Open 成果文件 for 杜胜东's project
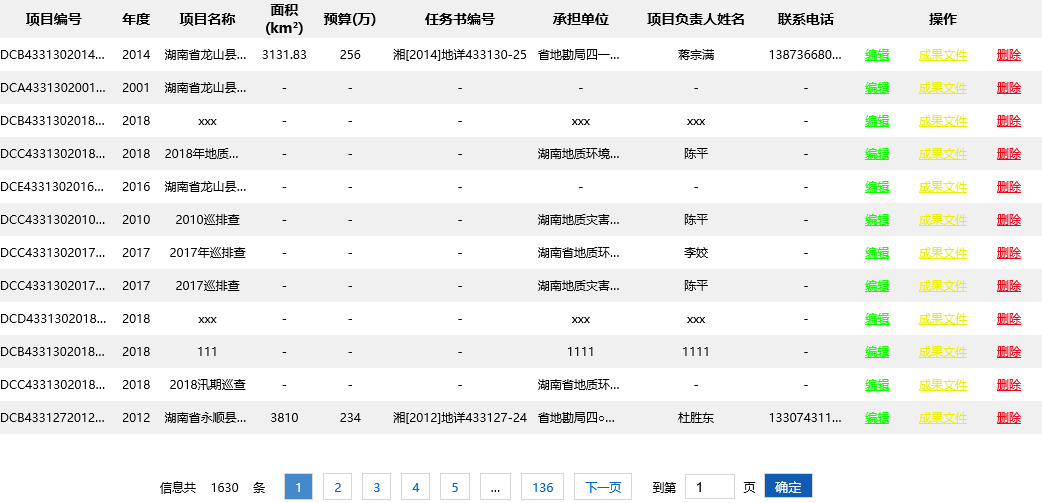This screenshot has width=1042, height=503. [x=942, y=418]
